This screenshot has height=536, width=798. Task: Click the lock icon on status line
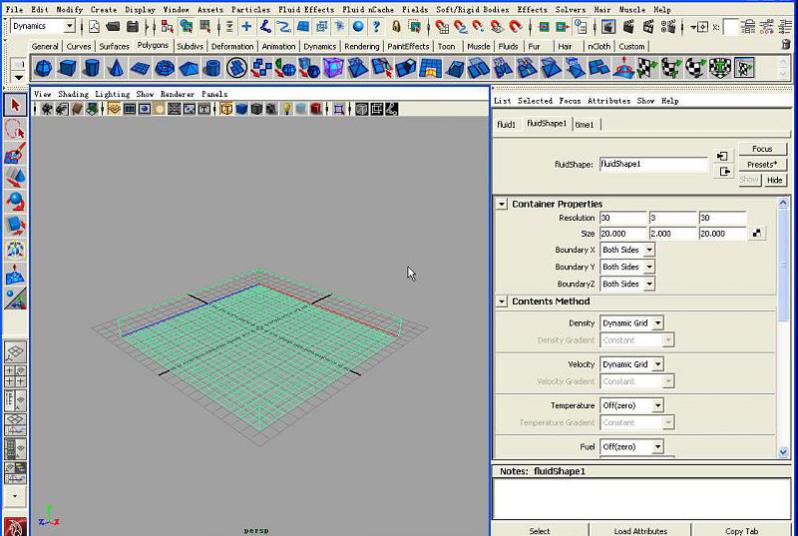point(396,26)
